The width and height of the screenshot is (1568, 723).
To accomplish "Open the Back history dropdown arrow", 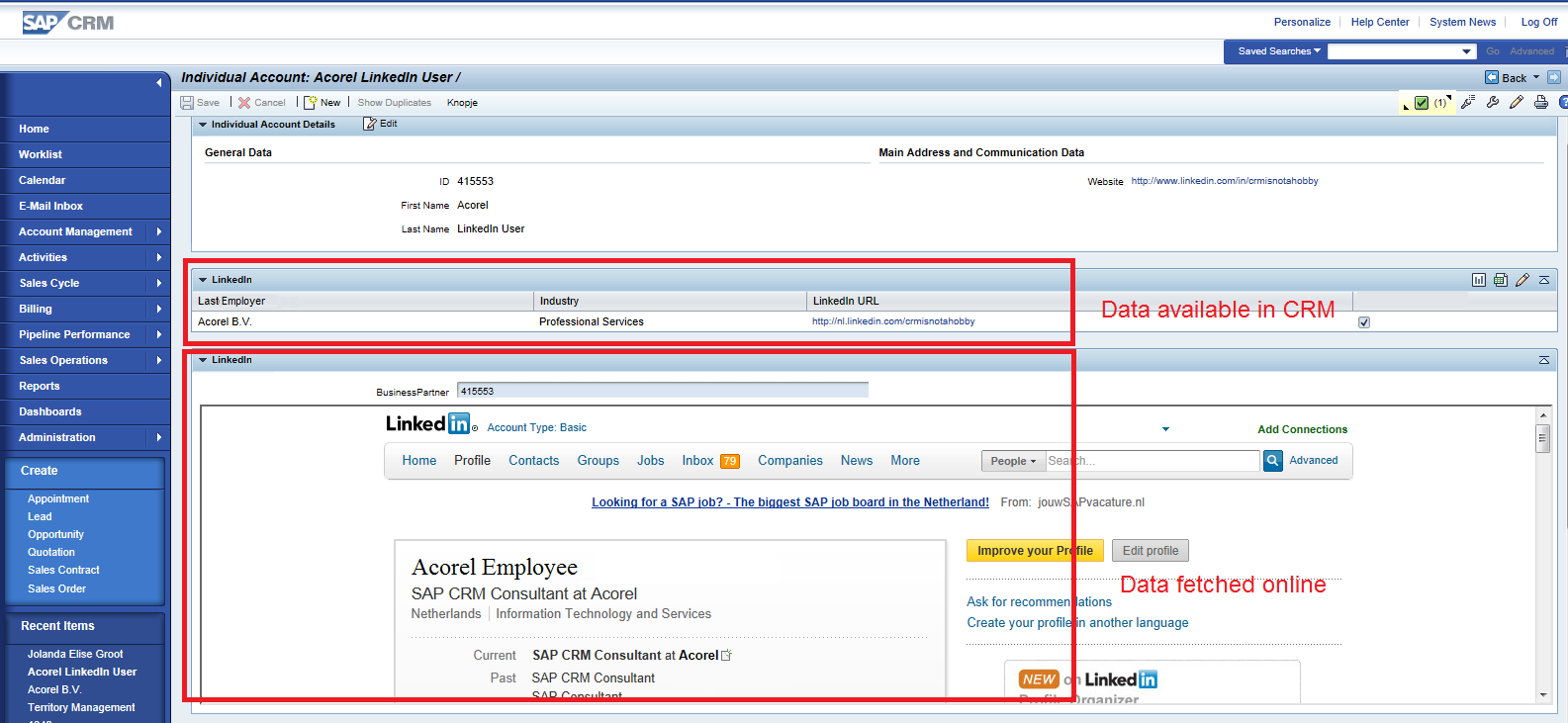I will pos(1536,77).
